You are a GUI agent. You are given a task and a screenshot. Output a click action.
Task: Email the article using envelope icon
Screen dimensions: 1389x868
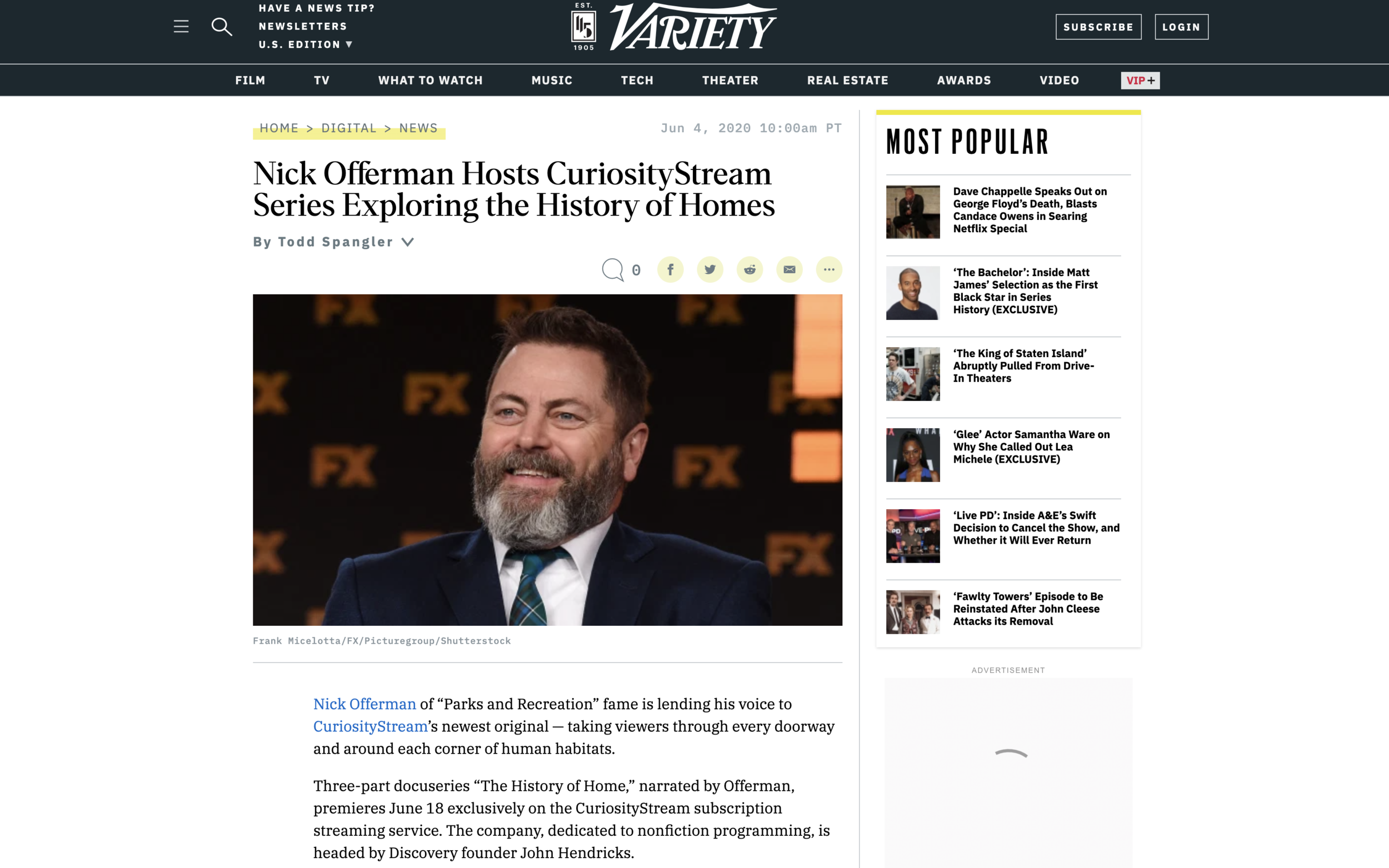[789, 269]
